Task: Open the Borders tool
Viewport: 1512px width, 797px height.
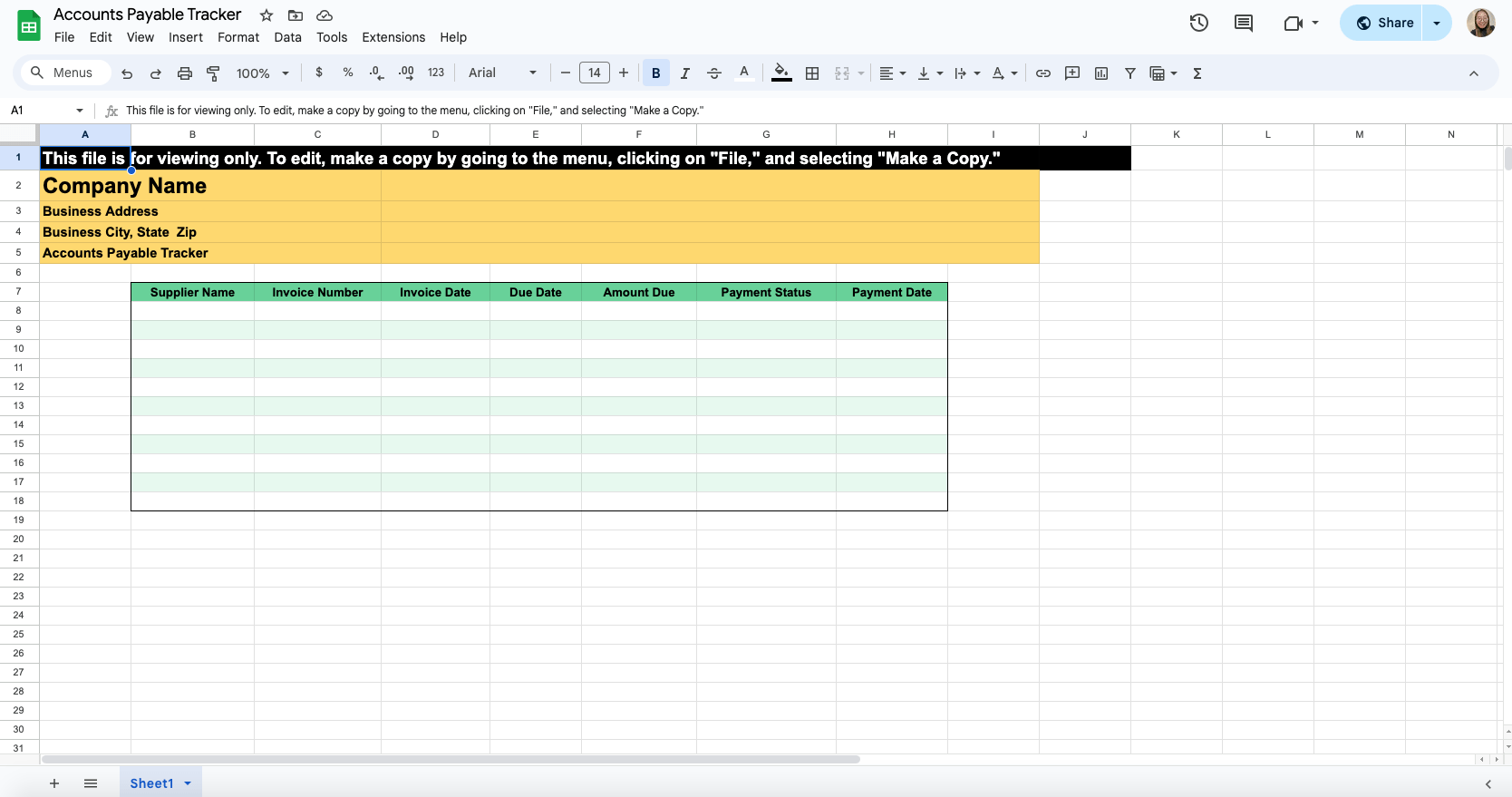Action: point(812,73)
